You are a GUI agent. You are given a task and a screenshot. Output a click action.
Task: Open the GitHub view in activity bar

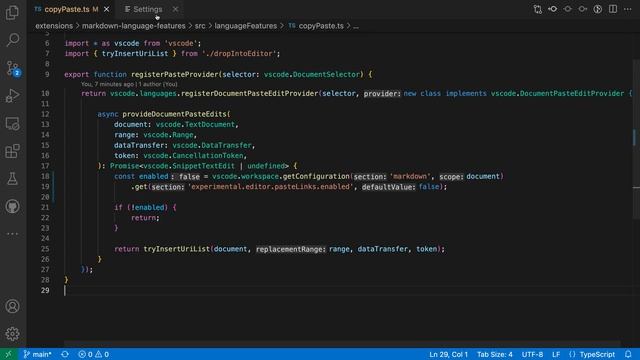point(12,206)
